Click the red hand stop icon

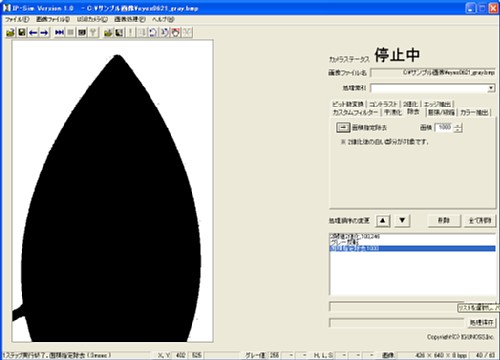pyautogui.click(x=175, y=32)
